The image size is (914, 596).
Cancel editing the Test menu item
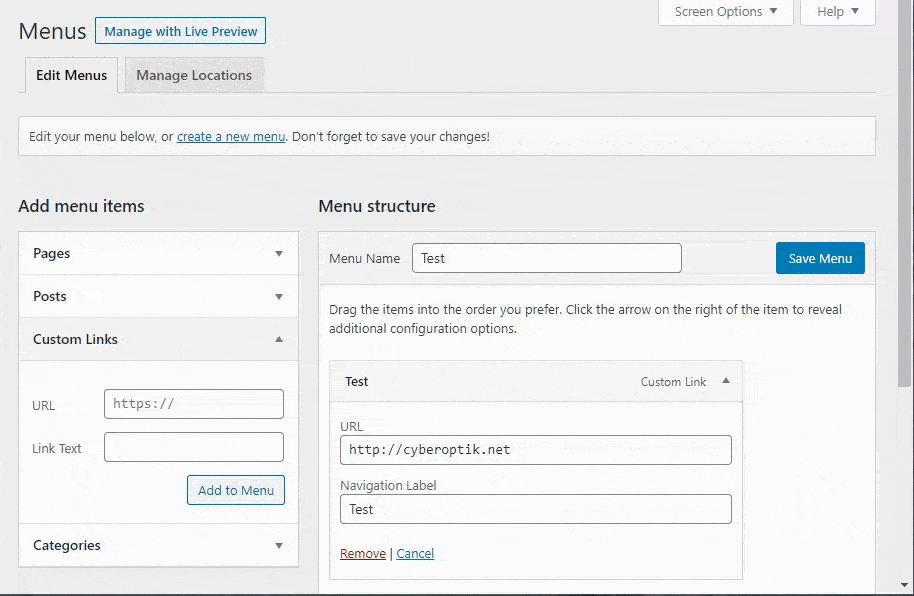click(x=415, y=553)
